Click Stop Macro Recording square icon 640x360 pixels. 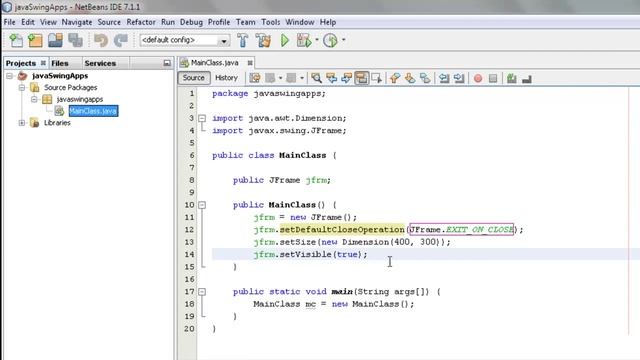point(493,78)
